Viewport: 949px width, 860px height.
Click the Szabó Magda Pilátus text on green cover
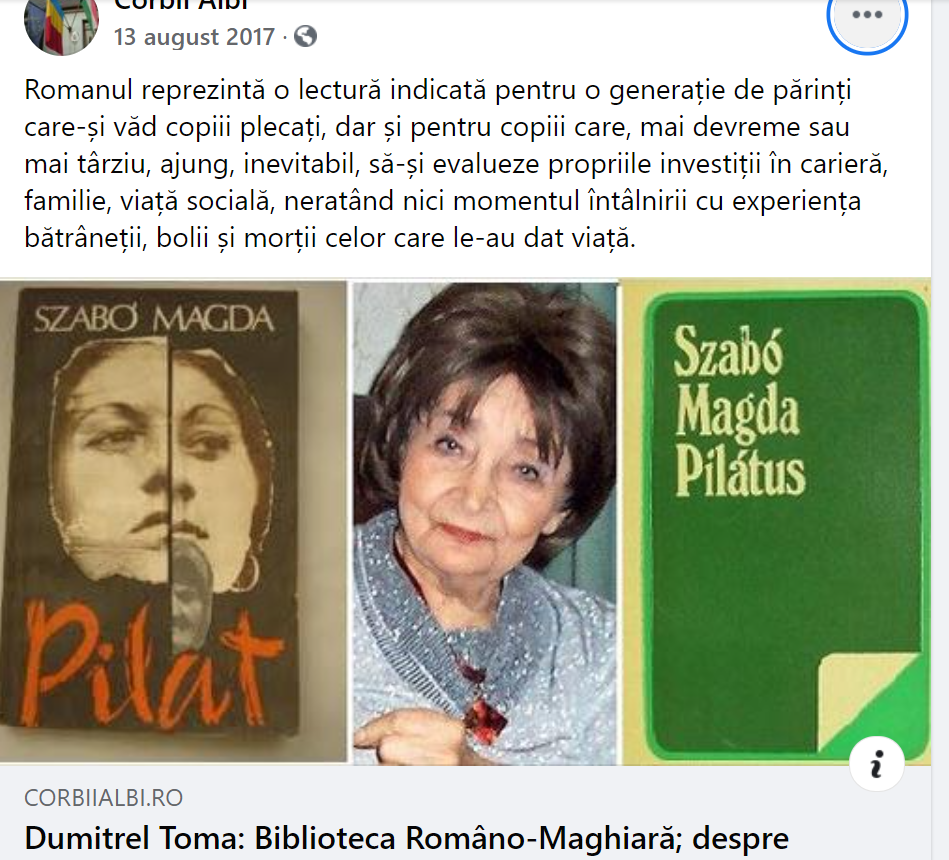(740, 412)
